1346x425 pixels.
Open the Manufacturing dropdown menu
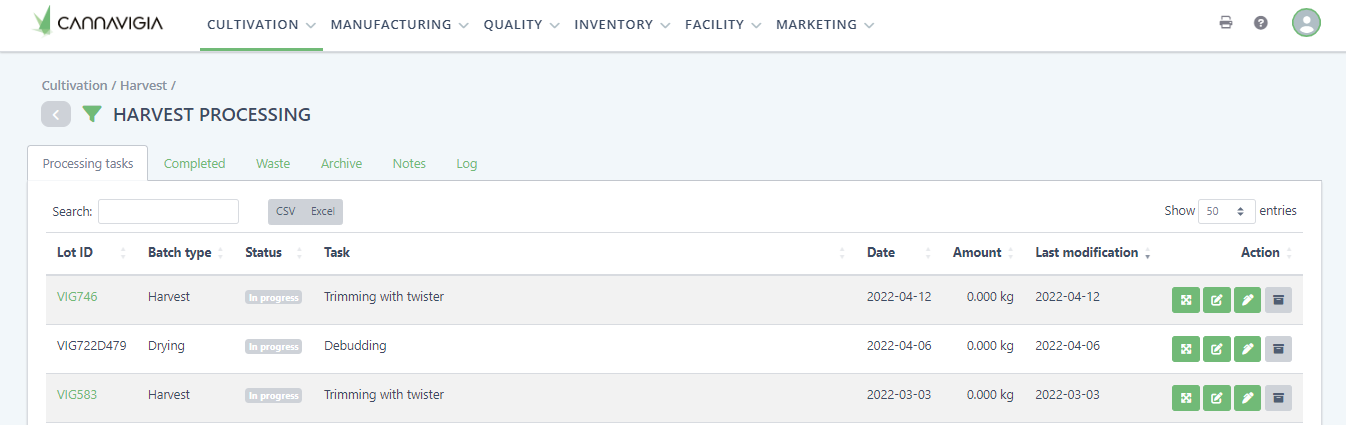click(x=399, y=25)
